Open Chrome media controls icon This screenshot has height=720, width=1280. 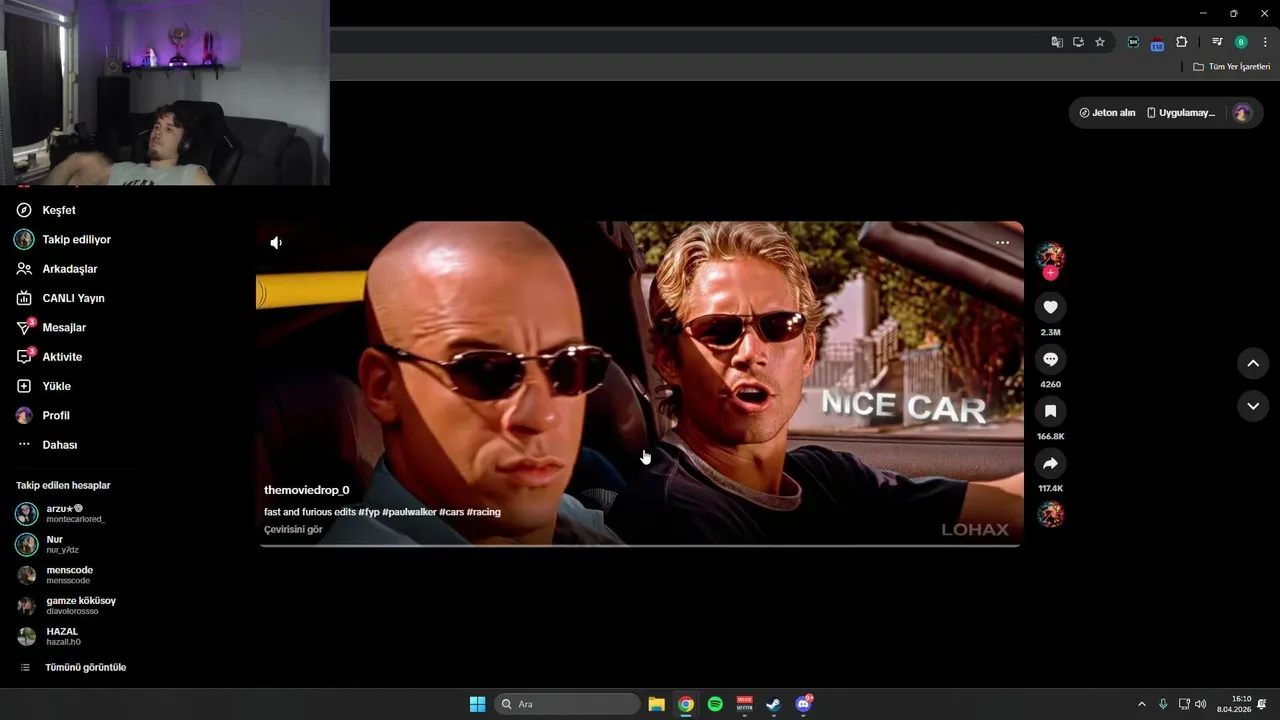coord(1217,42)
